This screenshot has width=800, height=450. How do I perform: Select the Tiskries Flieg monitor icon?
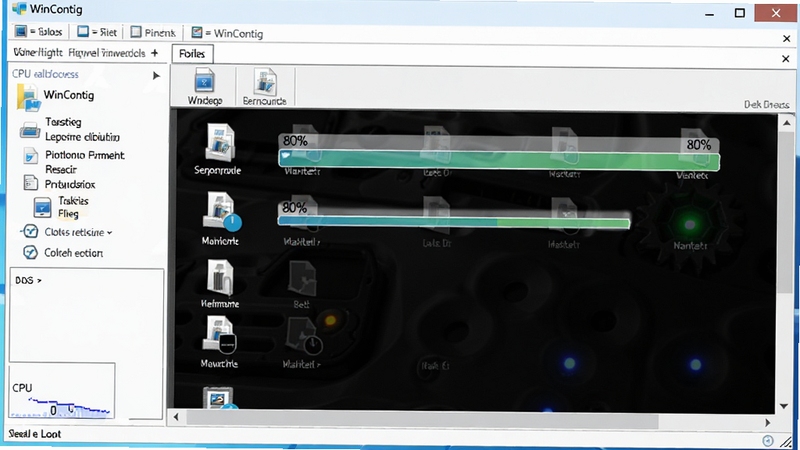(42, 208)
